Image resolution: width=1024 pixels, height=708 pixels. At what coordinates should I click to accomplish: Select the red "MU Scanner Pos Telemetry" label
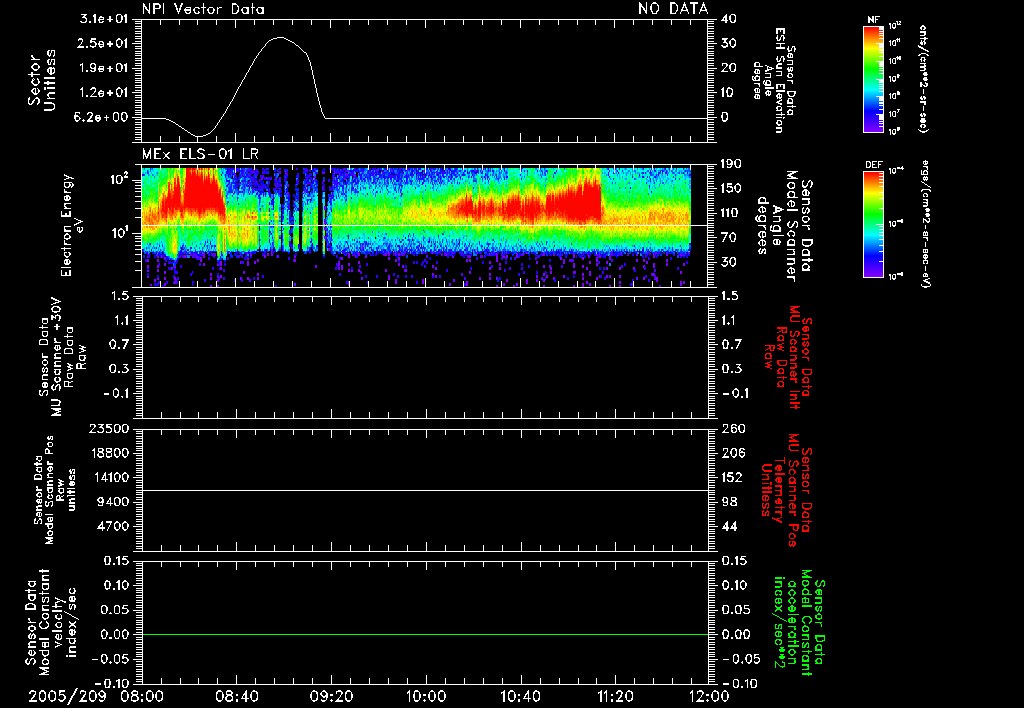point(787,491)
